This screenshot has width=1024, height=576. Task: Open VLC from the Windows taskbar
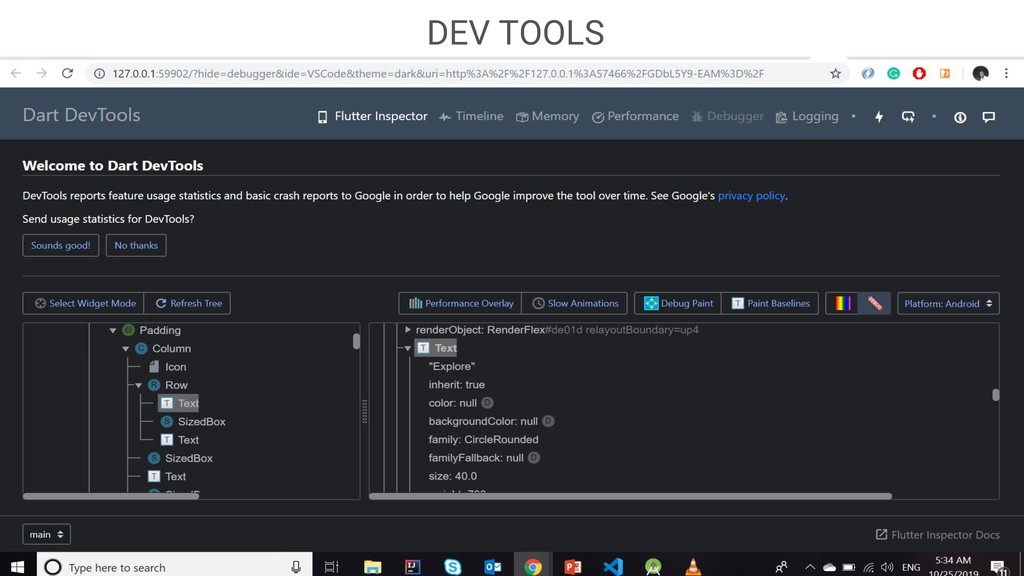[692, 566]
